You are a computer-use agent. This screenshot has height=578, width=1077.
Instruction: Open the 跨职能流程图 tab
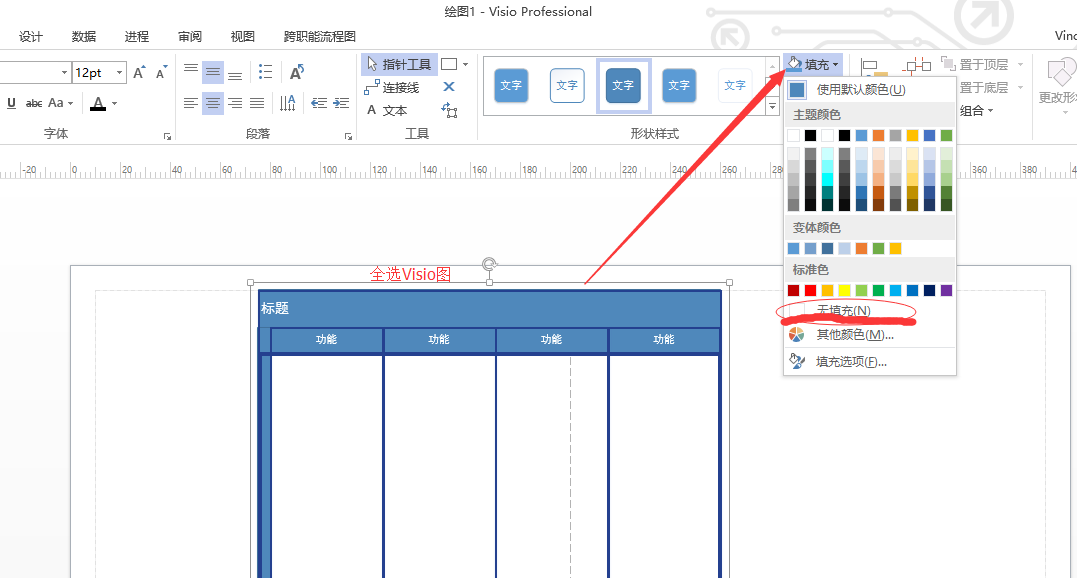tap(319, 36)
